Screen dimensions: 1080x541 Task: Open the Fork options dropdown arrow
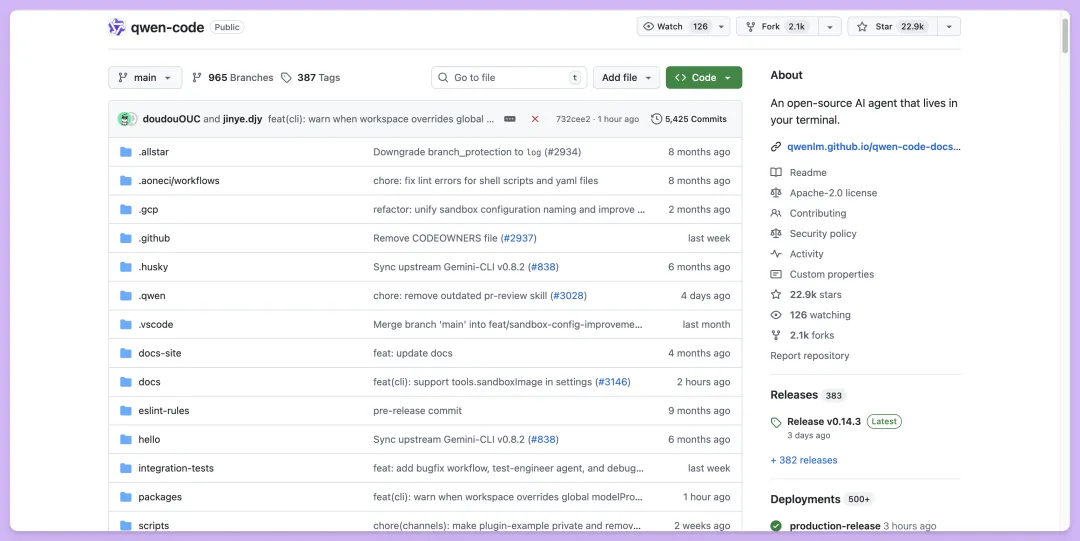coord(830,26)
